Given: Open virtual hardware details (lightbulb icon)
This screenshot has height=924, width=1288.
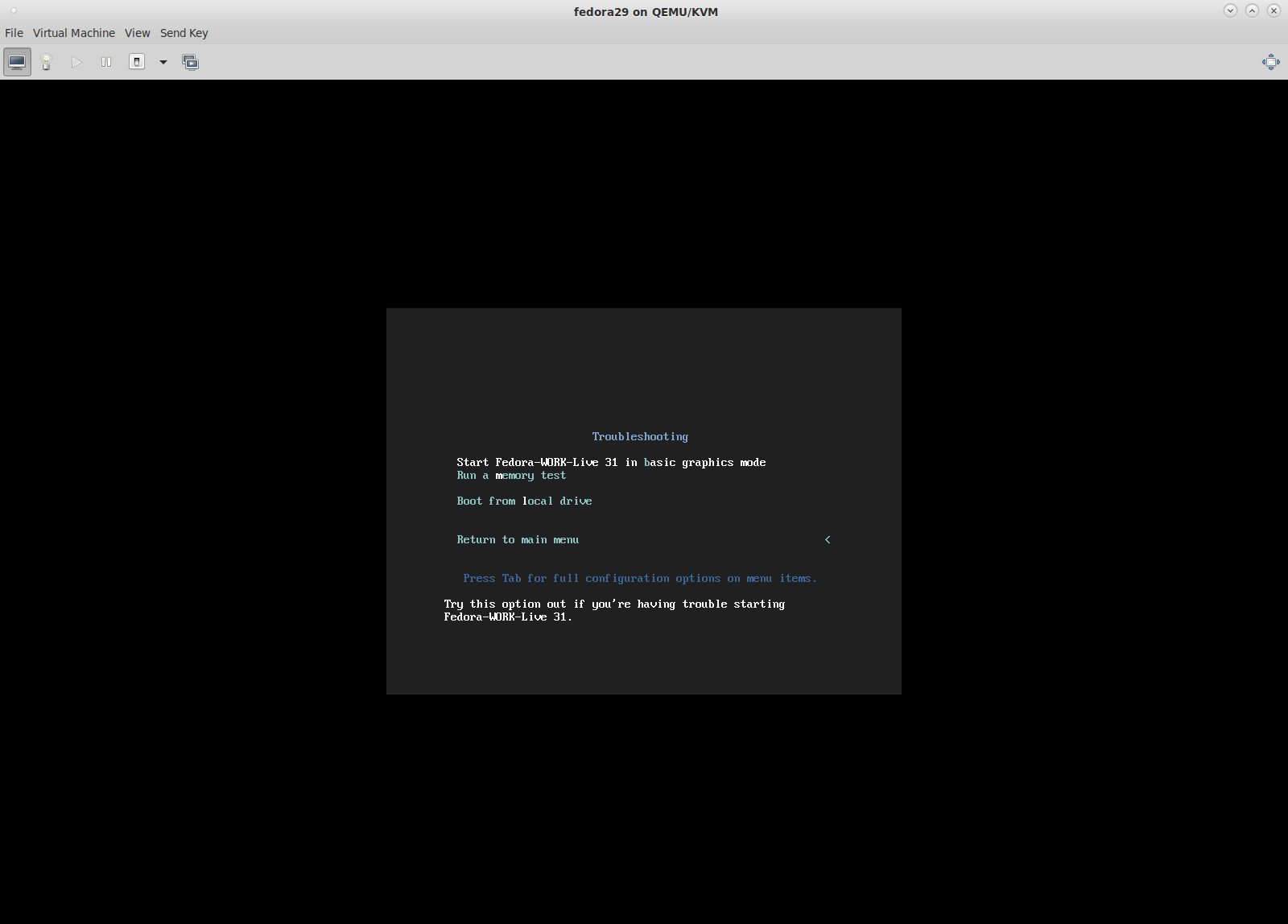Looking at the screenshot, I should (47, 62).
